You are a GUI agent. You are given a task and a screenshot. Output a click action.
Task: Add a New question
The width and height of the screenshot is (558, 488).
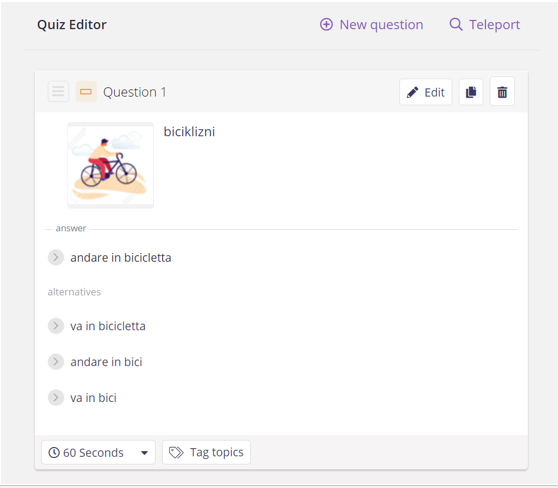pos(372,25)
